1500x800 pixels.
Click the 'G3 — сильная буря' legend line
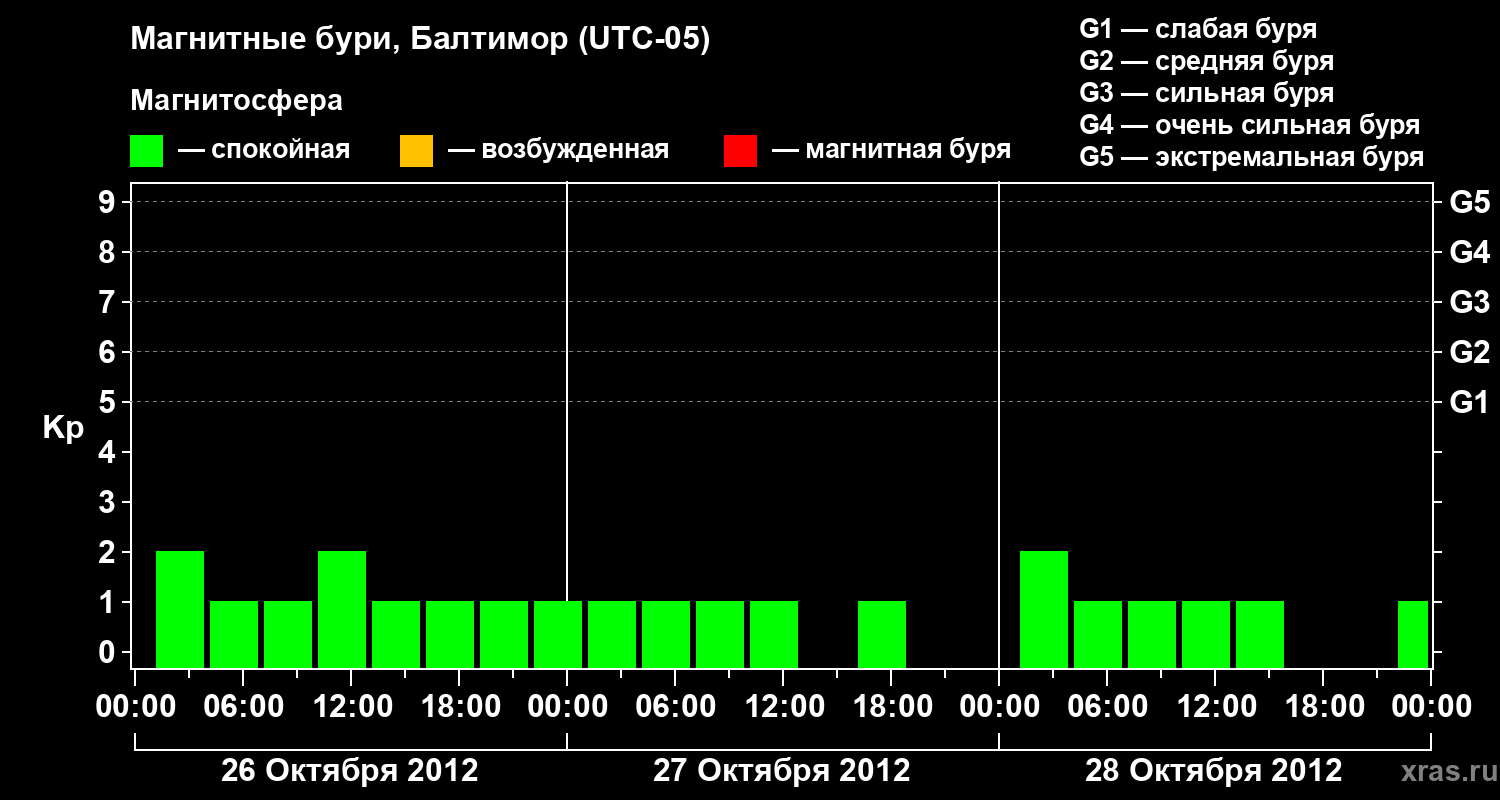click(x=1206, y=93)
